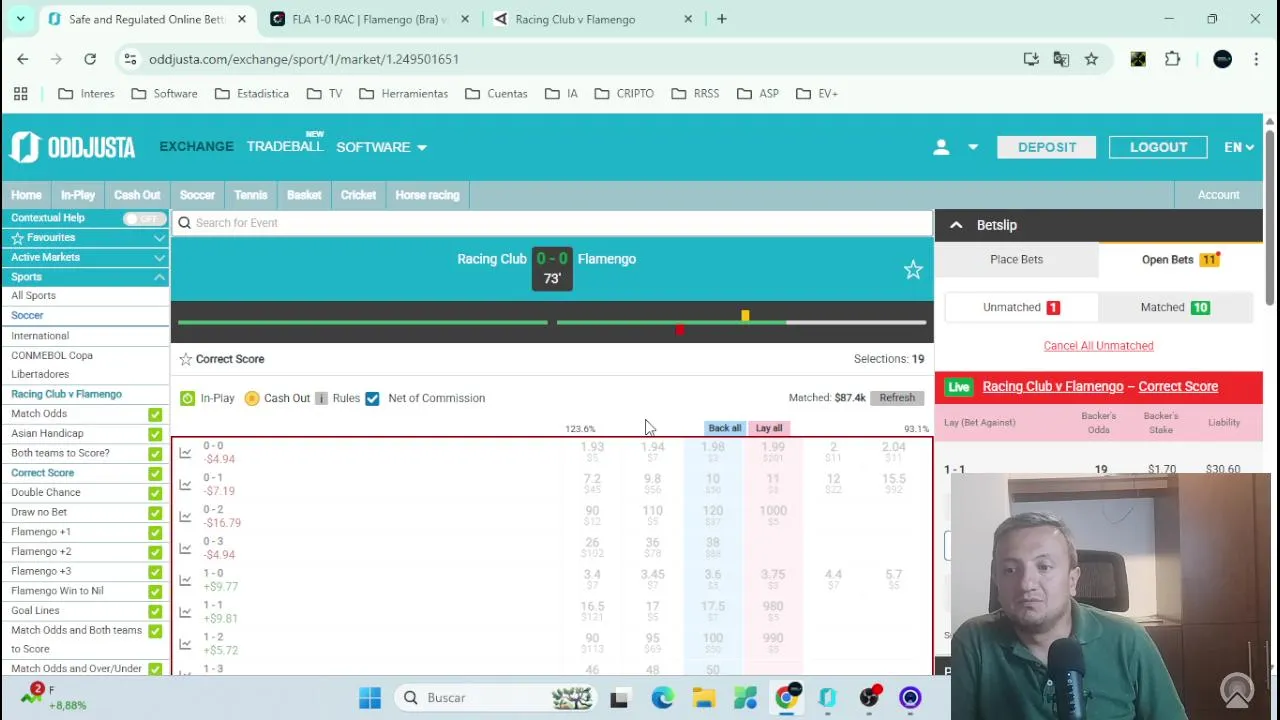
Task: Click translate page icon in address bar
Action: (x=1061, y=59)
